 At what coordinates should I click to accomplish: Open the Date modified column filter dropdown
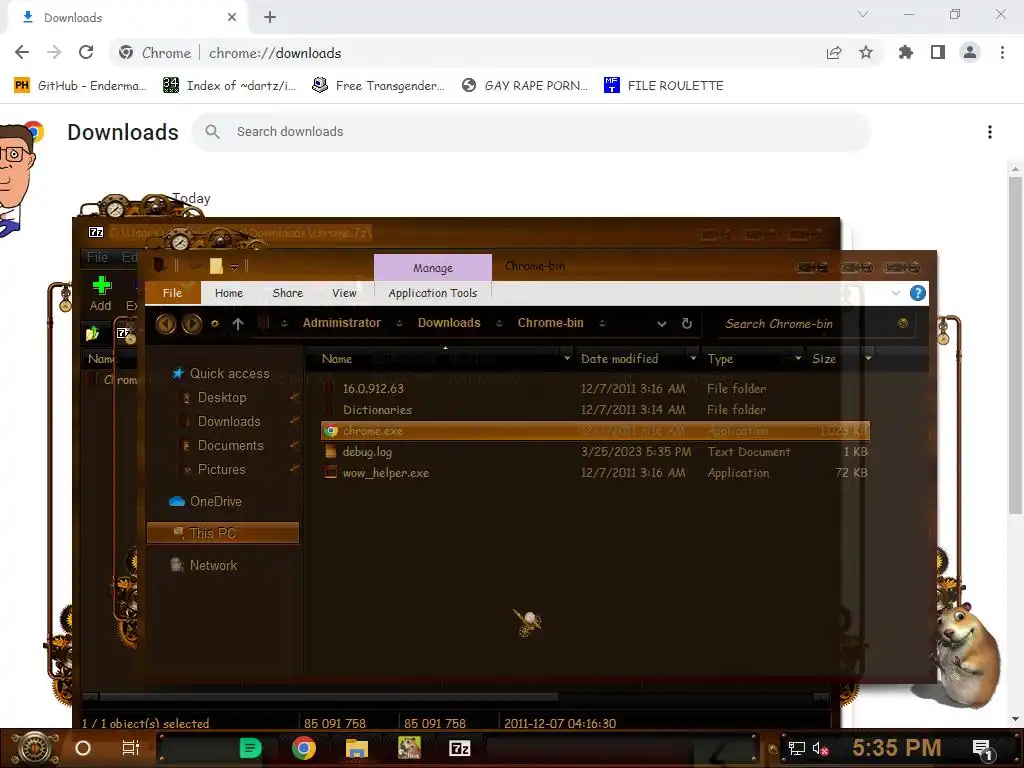click(x=693, y=359)
